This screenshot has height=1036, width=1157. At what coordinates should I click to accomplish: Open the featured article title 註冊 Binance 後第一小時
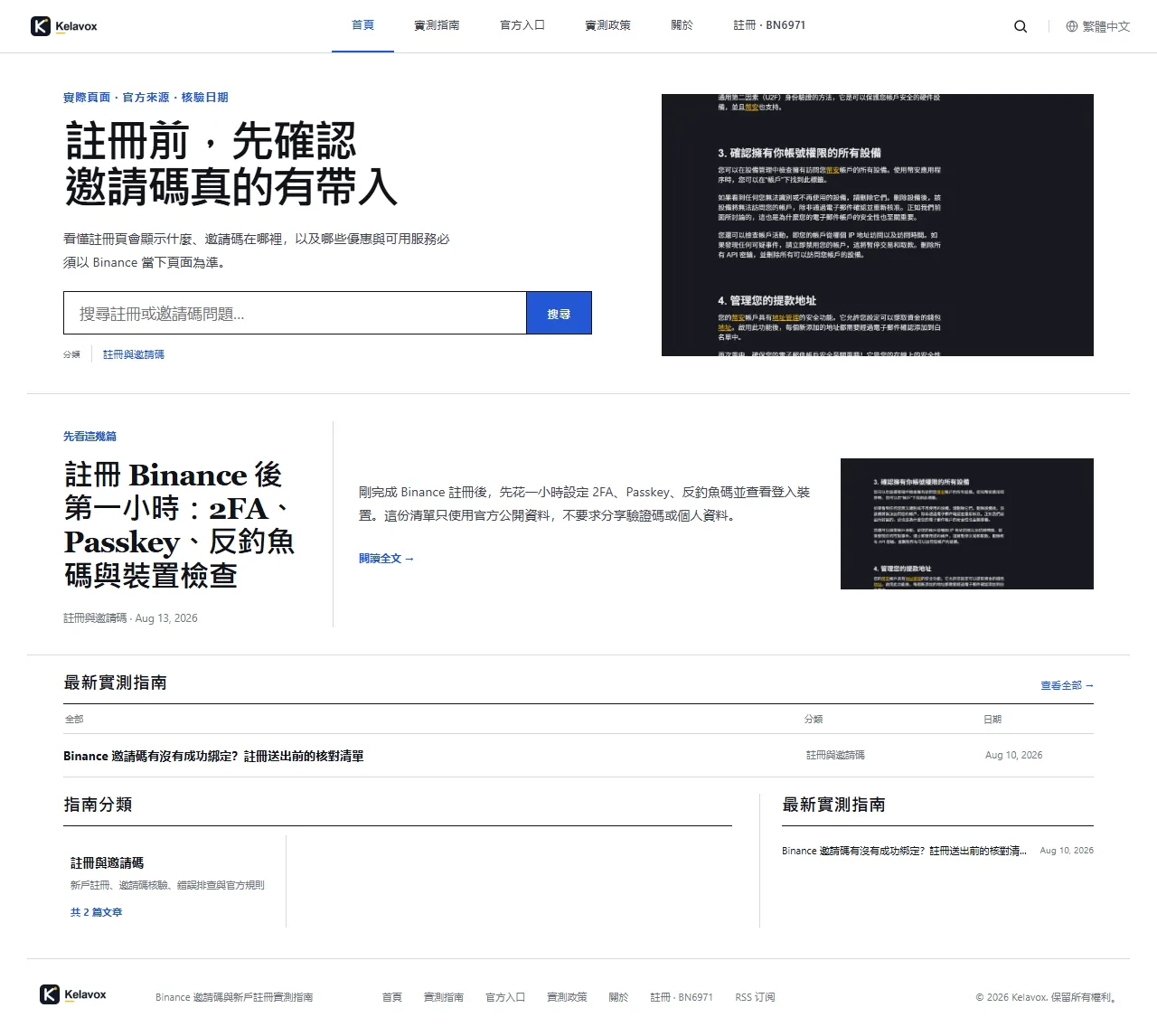click(179, 525)
